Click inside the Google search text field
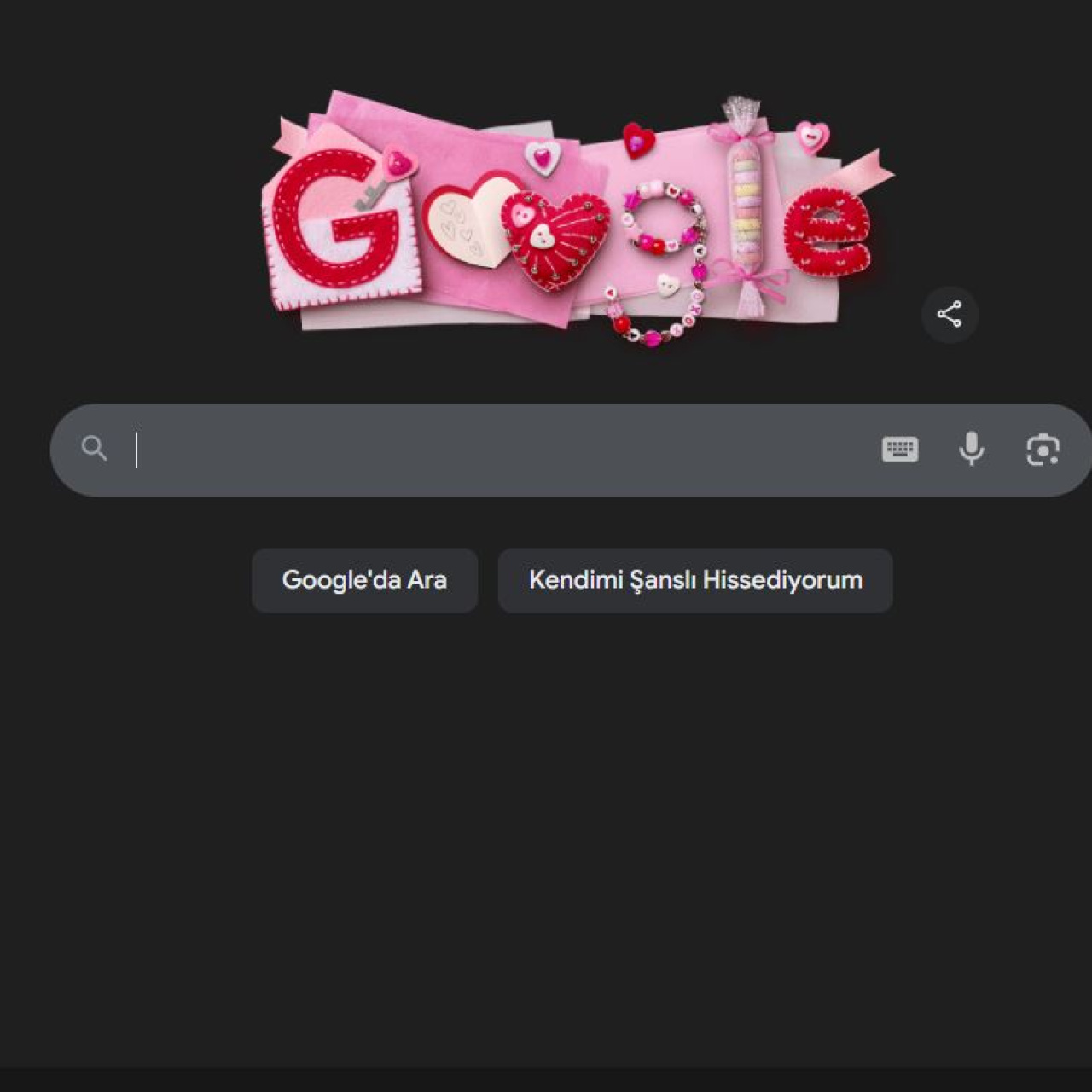 [x=503, y=450]
